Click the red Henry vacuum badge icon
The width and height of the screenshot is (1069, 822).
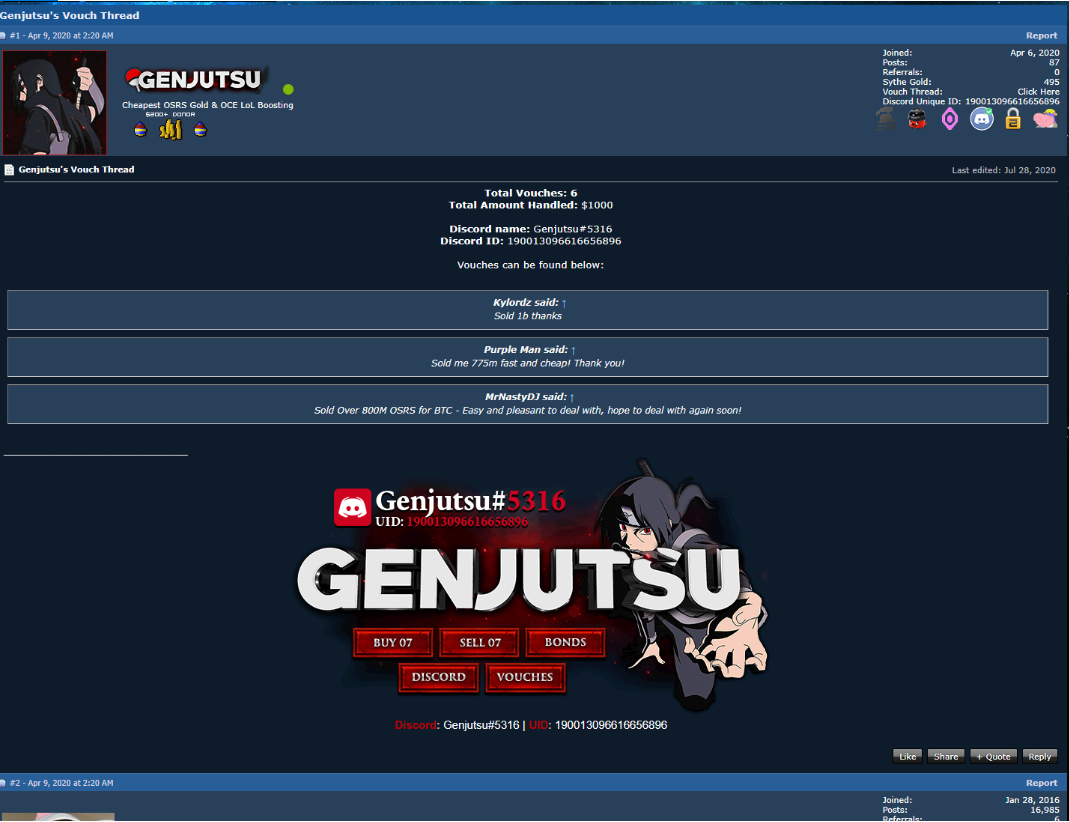[918, 119]
